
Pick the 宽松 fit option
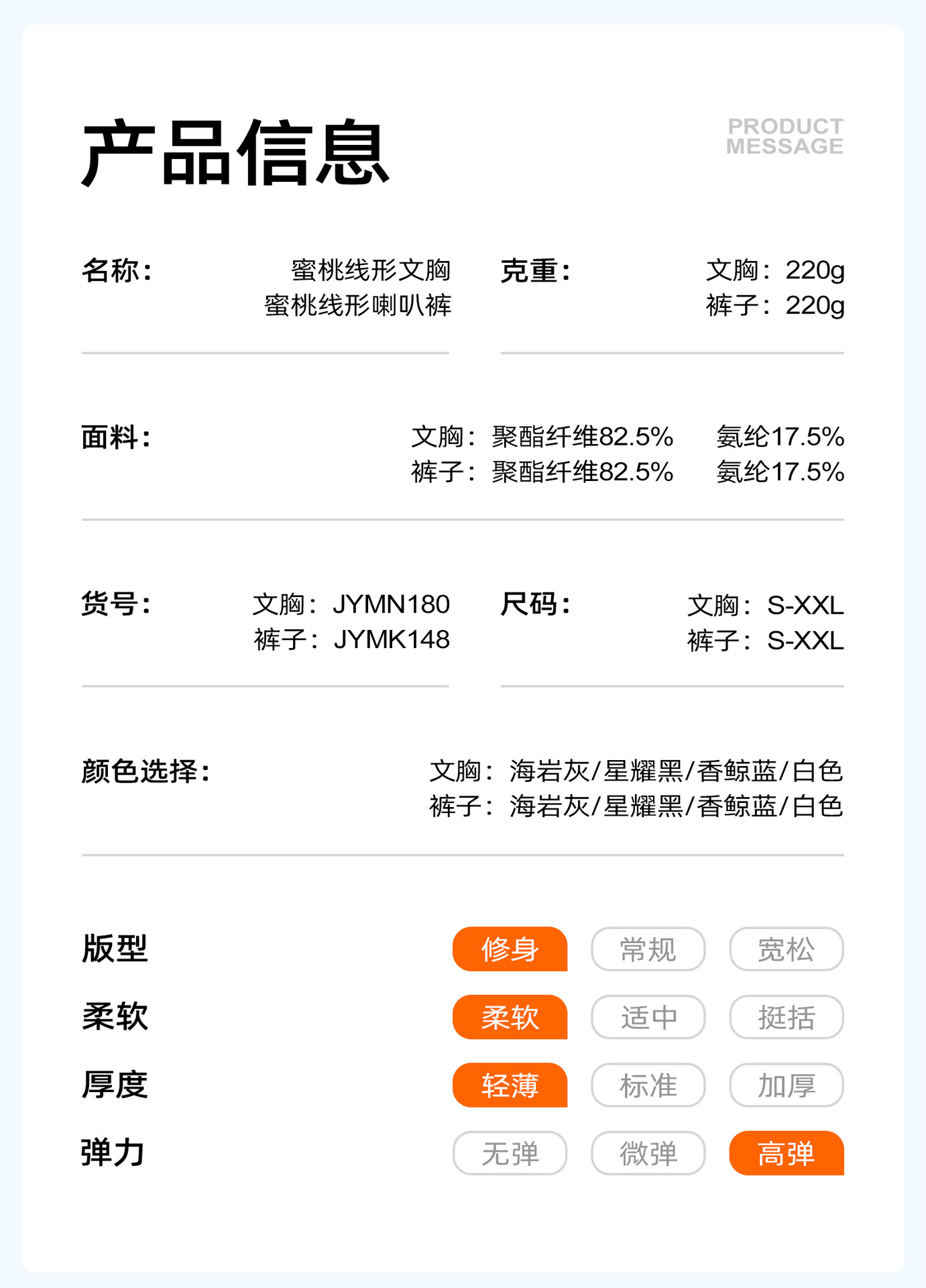coord(786,949)
